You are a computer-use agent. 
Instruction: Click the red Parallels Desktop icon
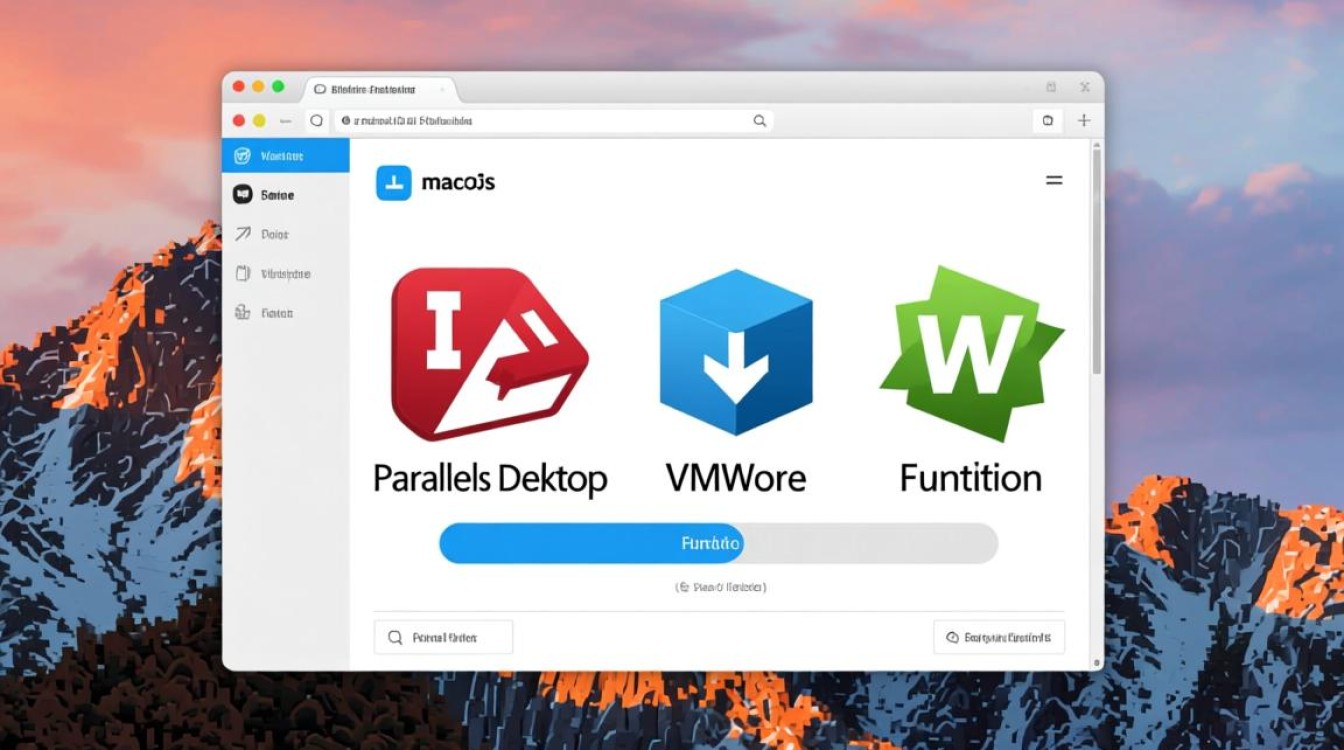tap(488, 354)
